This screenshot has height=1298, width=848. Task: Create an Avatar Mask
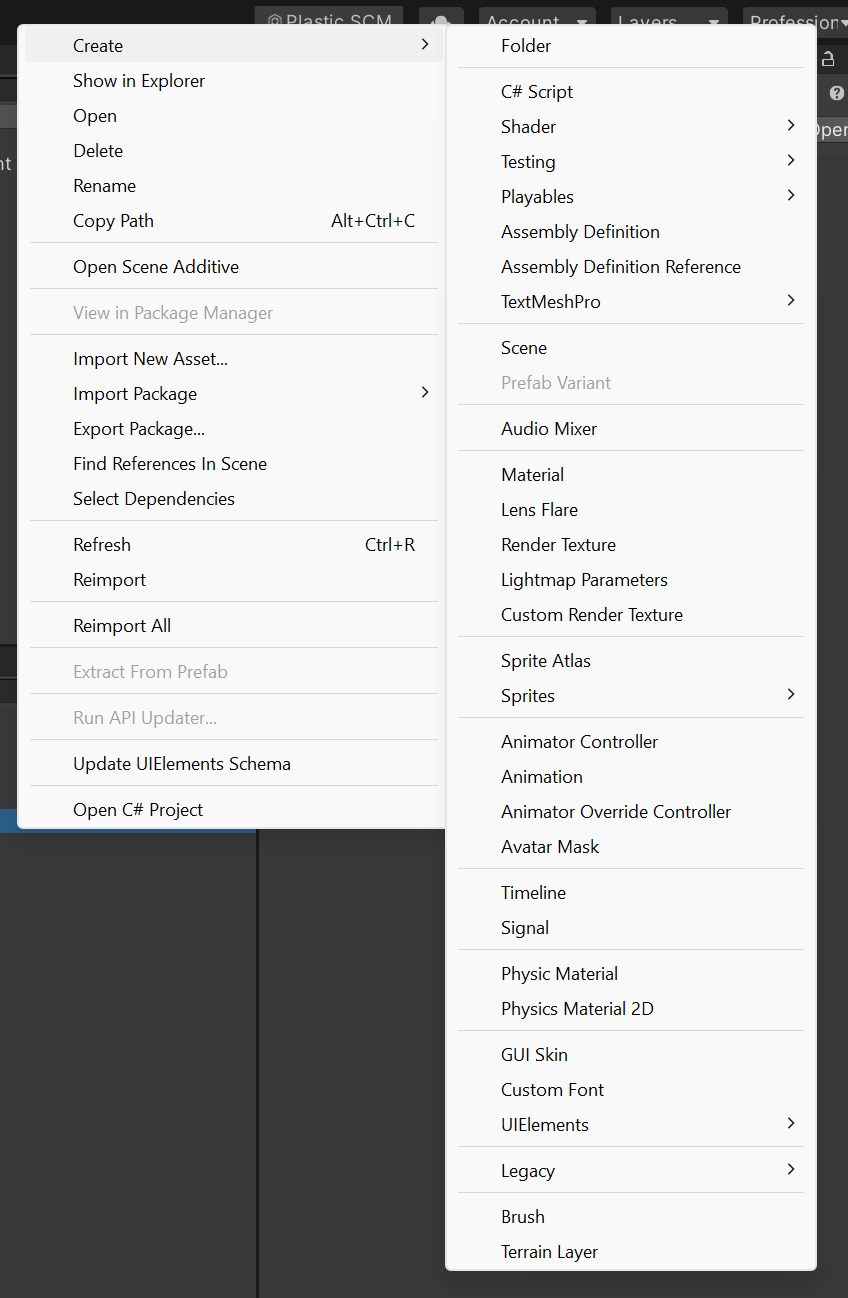(x=631, y=847)
